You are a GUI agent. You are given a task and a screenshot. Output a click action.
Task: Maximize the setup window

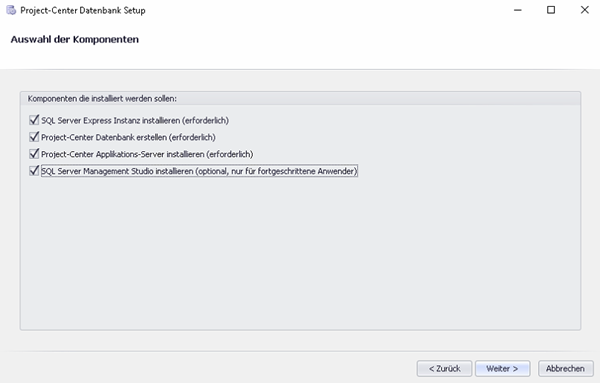pyautogui.click(x=551, y=10)
